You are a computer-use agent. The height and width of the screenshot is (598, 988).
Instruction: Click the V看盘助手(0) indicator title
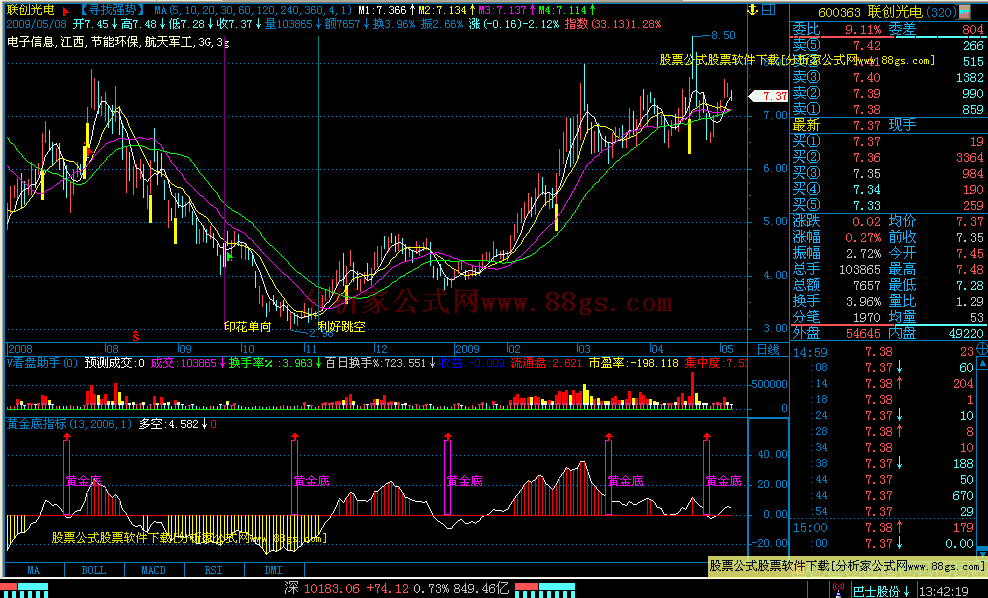click(42, 363)
